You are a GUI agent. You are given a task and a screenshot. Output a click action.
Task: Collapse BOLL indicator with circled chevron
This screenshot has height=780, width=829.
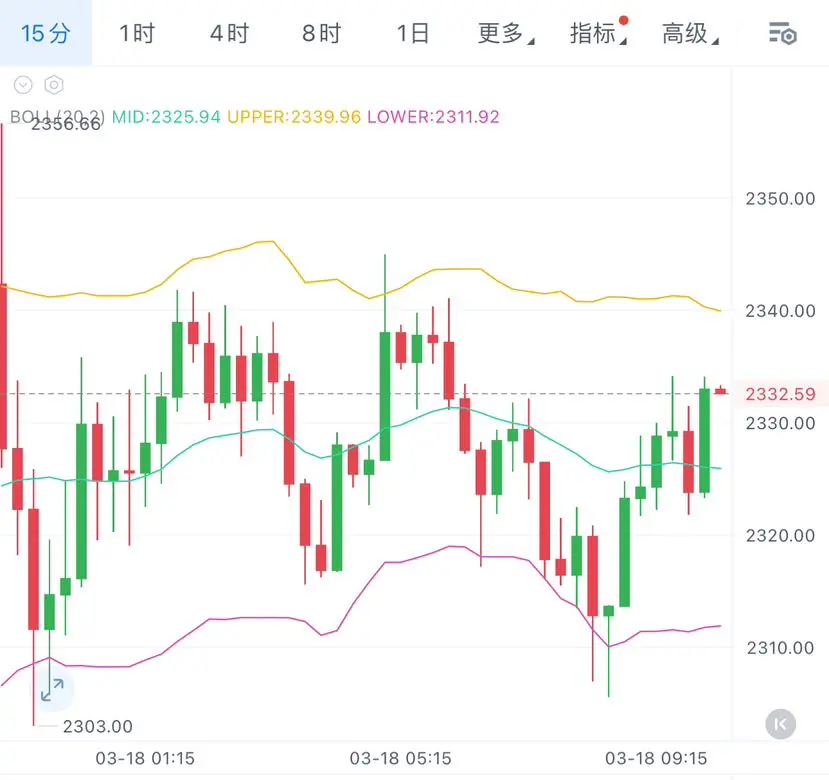click(24, 86)
